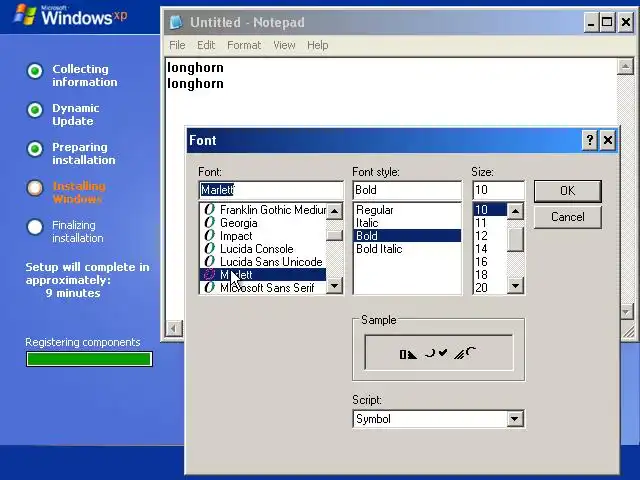Select size 20 in size list

coord(490,288)
